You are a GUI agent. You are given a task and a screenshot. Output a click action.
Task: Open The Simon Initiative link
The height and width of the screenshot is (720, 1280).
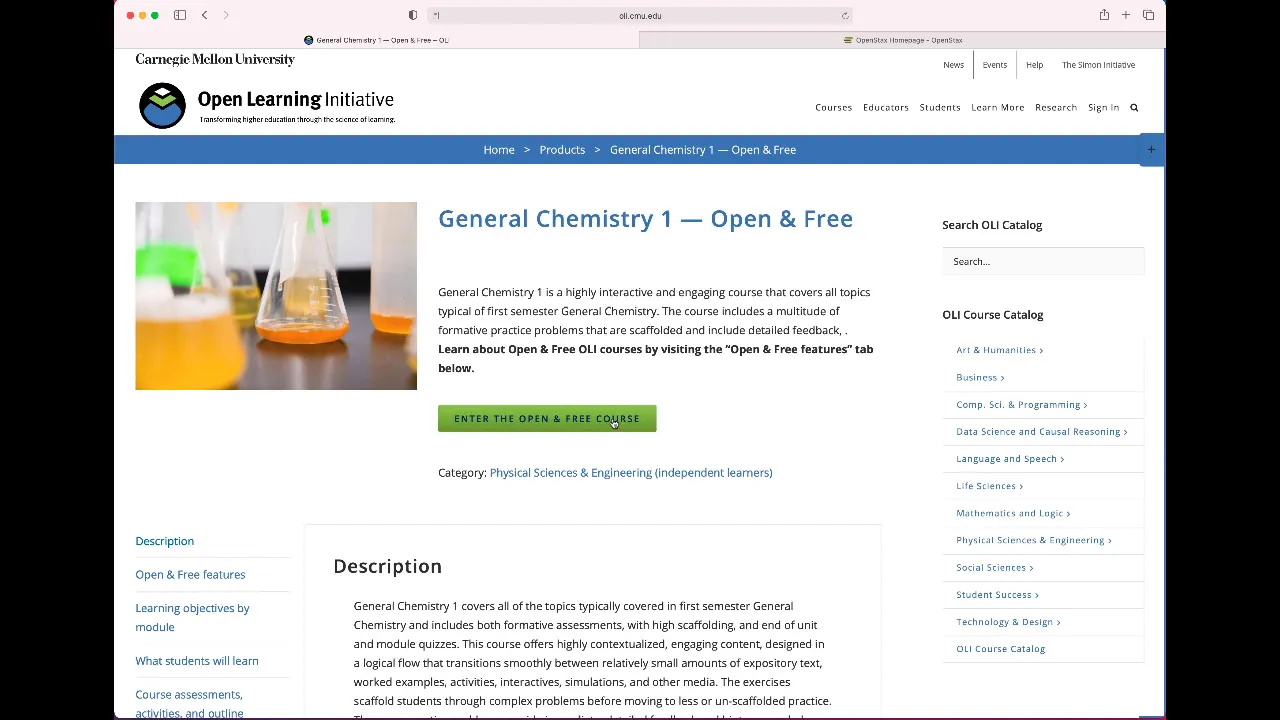pyautogui.click(x=1098, y=65)
